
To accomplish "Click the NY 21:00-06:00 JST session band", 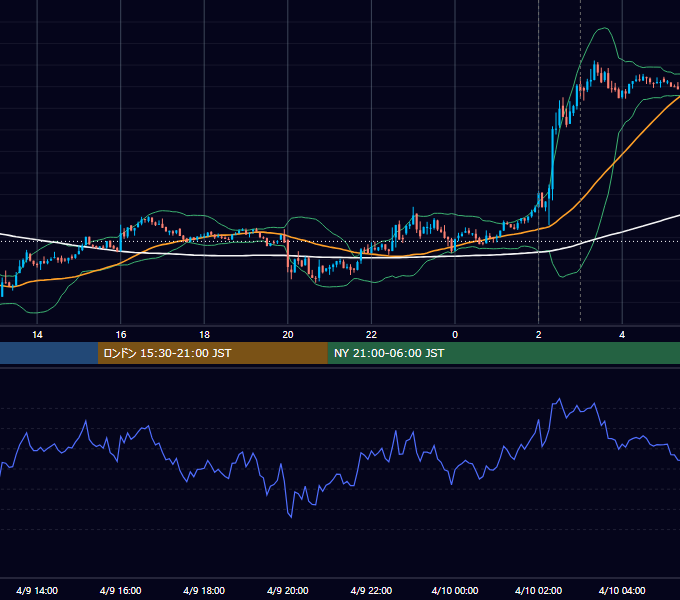I will pos(503,353).
